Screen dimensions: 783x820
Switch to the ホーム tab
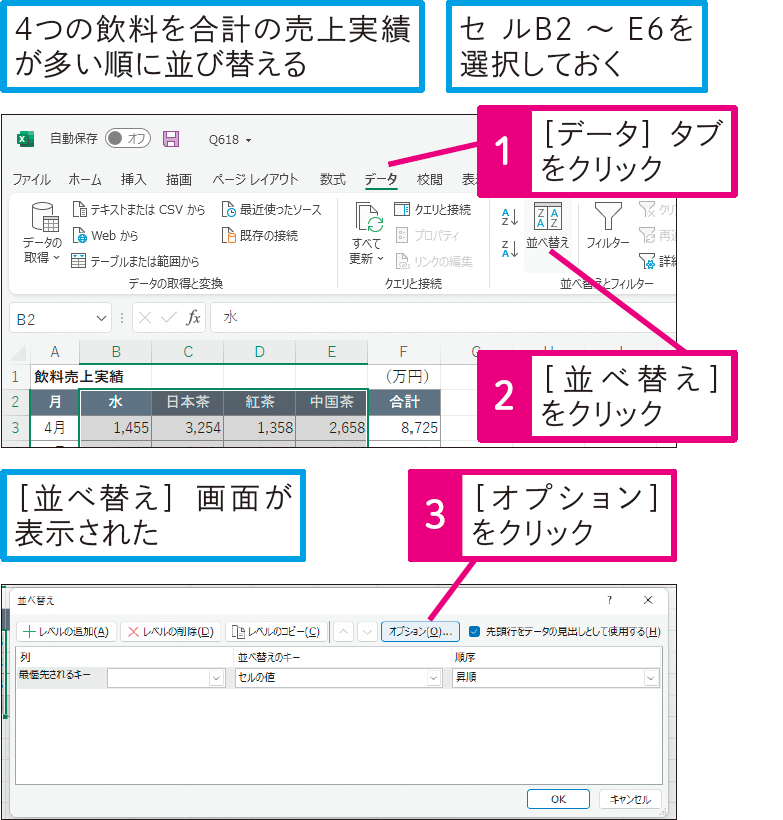point(85,179)
